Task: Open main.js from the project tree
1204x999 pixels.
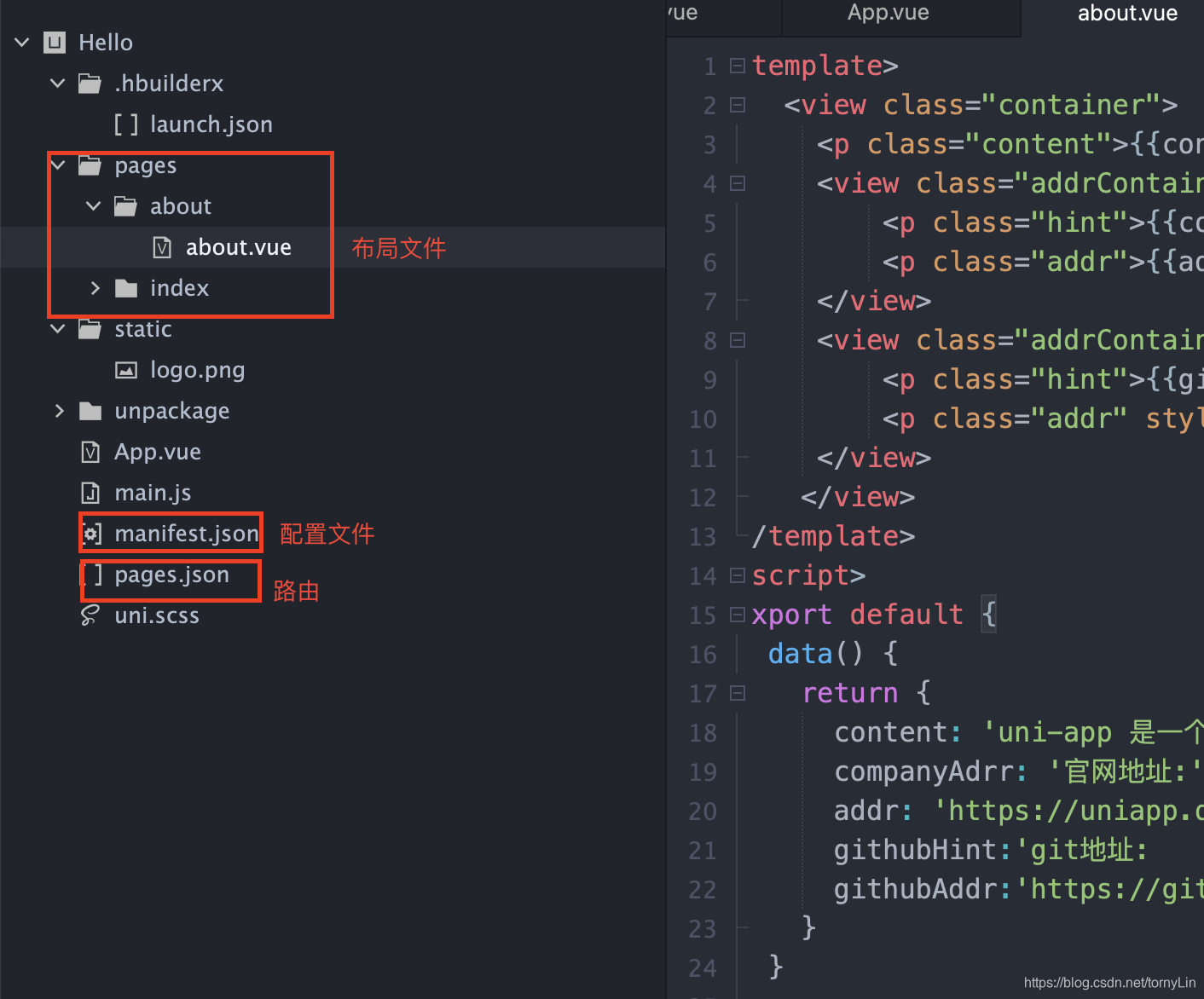Action: click(x=153, y=493)
